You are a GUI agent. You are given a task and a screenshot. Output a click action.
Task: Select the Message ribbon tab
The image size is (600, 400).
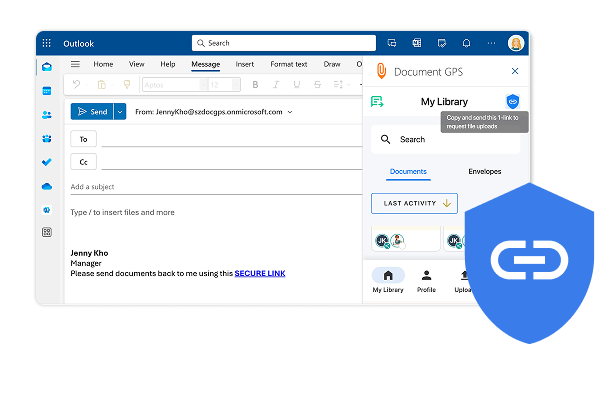[x=205, y=64]
